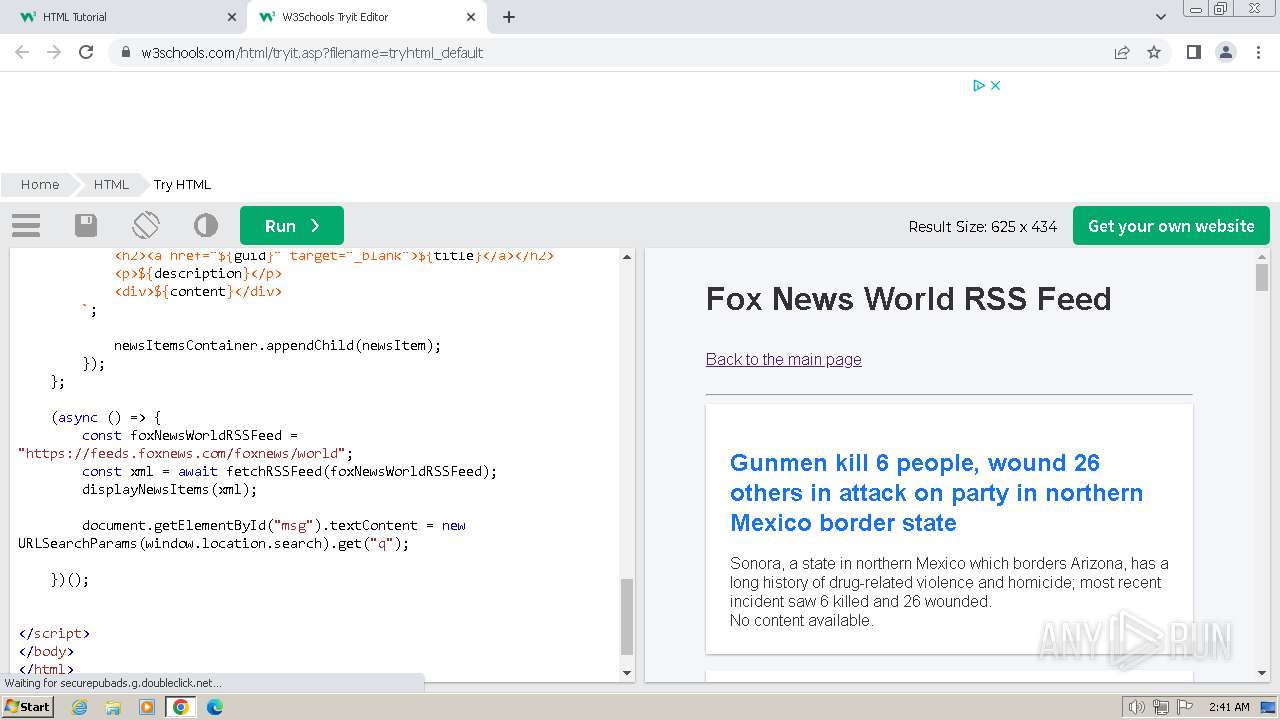Click the Sonora description paragraph
The width and height of the screenshot is (1280, 720).
(949, 582)
